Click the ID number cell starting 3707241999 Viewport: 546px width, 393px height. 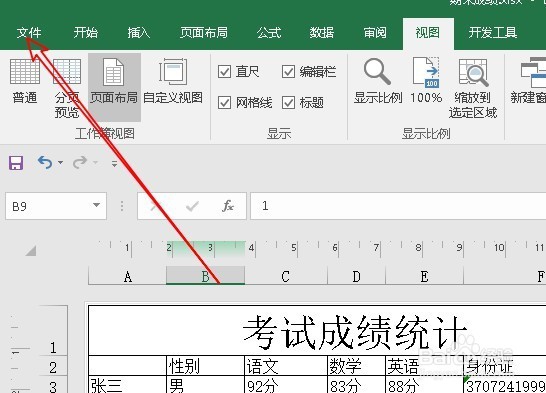pyautogui.click(x=505, y=385)
